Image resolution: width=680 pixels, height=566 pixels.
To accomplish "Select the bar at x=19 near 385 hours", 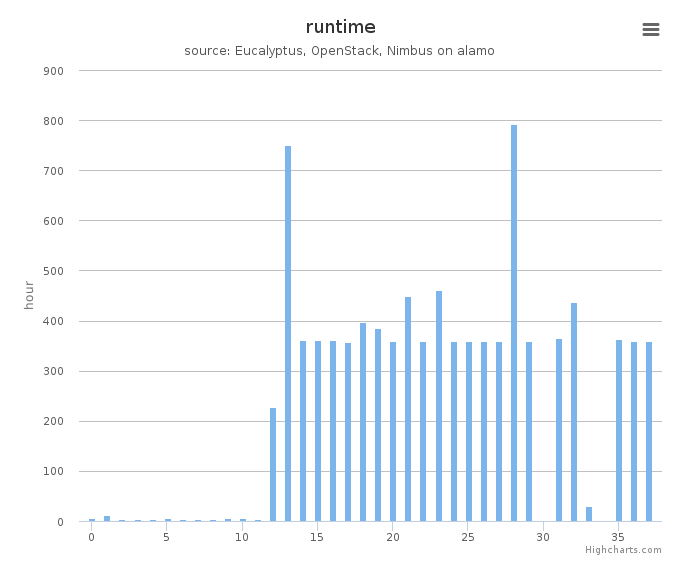I will 378,425.
